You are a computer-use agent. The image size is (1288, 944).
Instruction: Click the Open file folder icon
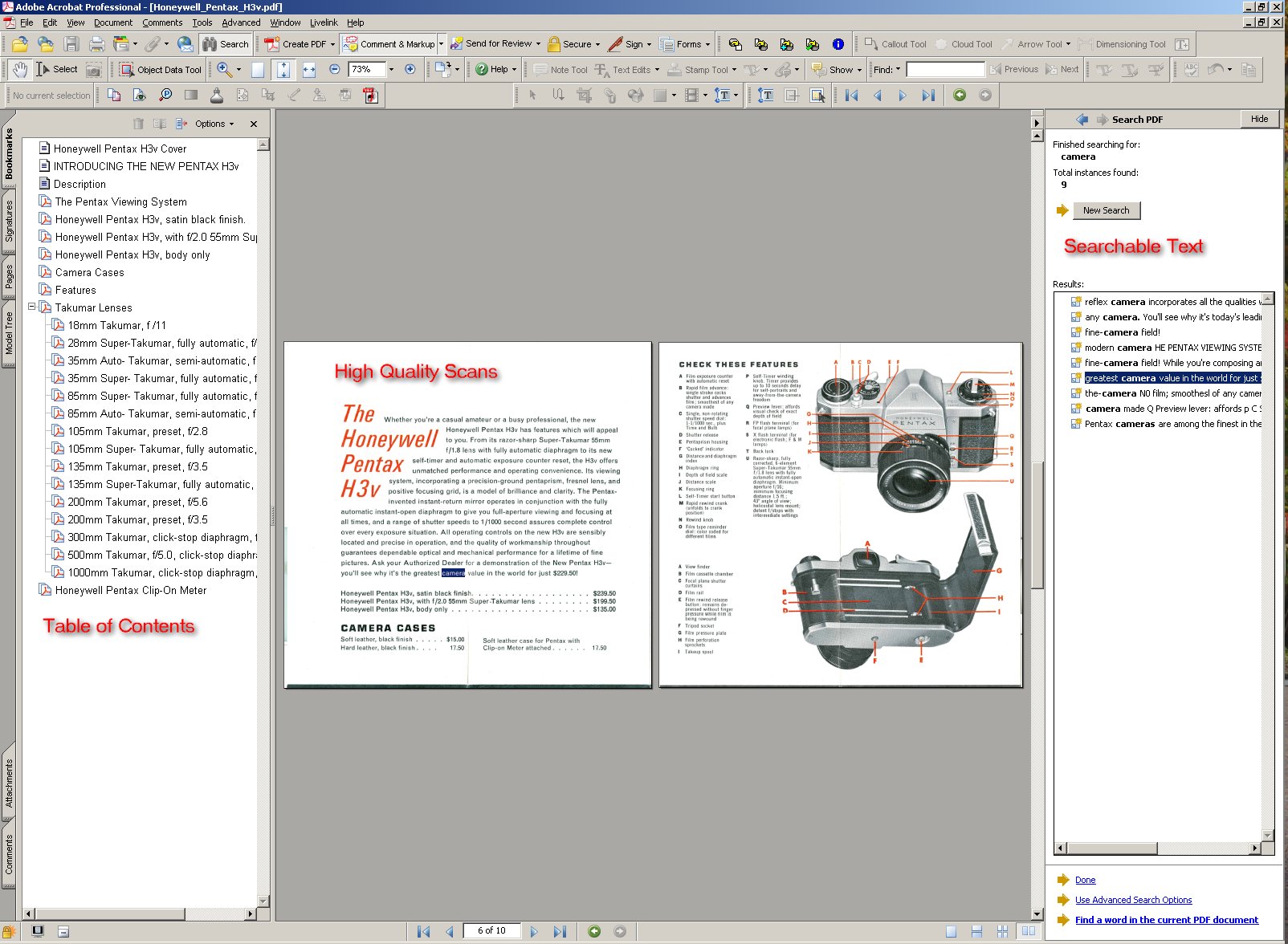click(21, 44)
